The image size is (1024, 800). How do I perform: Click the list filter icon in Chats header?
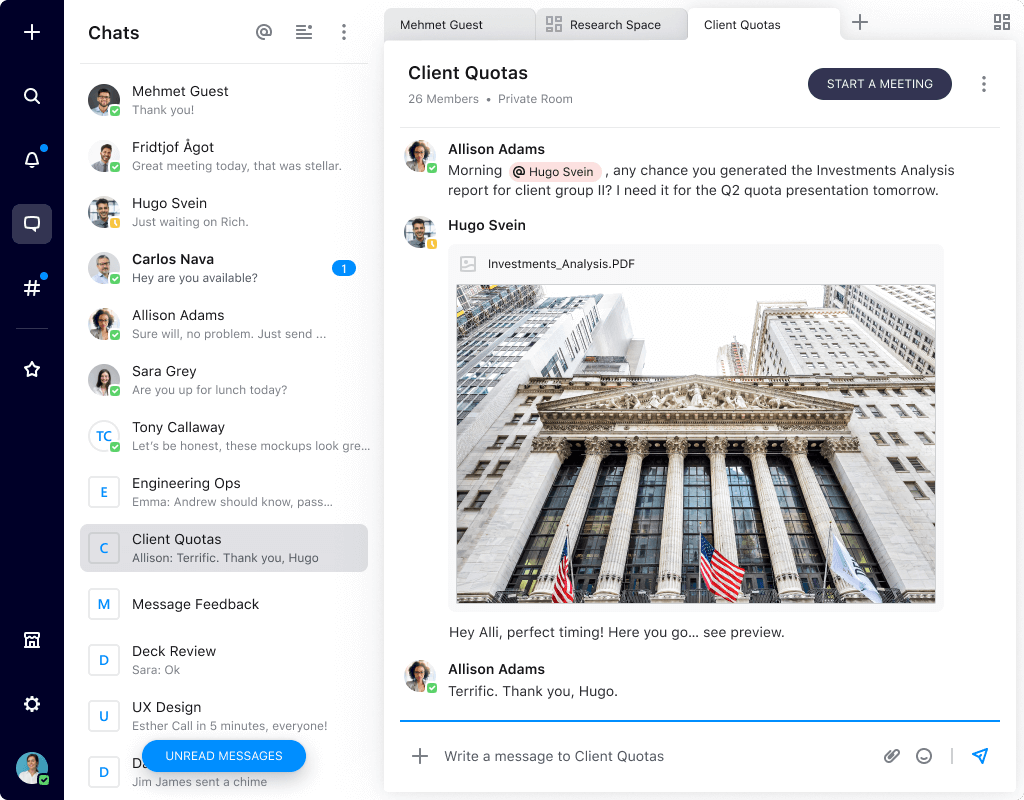click(x=304, y=32)
